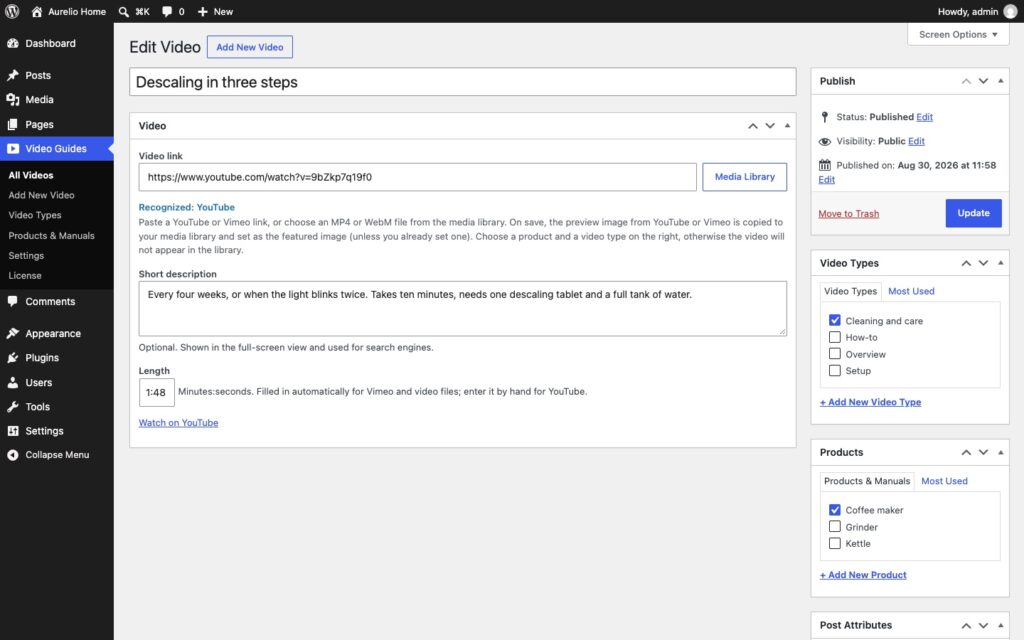Switch to Most Used tab in Products
1024x640 pixels.
(944, 481)
